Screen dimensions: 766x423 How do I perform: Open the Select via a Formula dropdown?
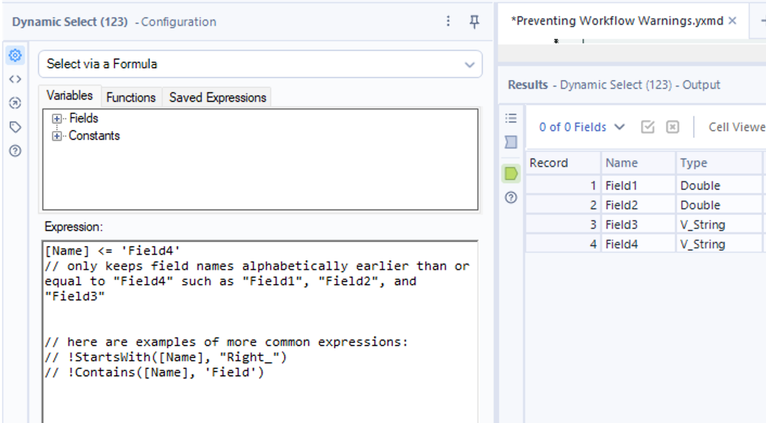click(260, 64)
